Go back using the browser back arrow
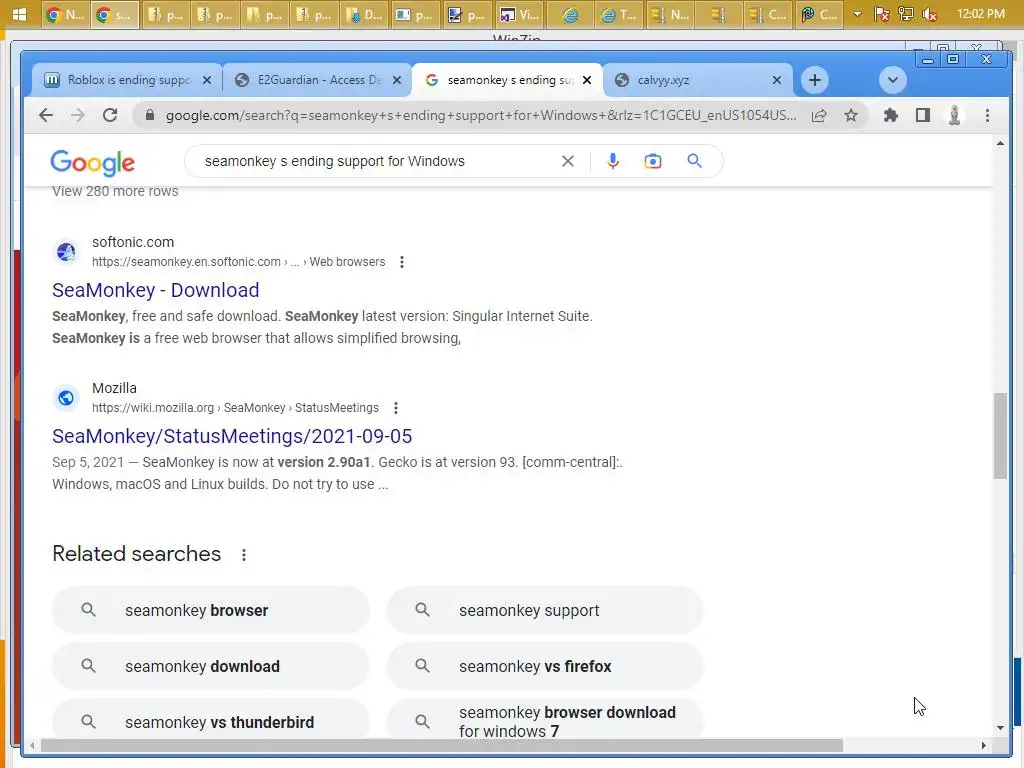Viewport: 1024px width, 768px height. 46,116
